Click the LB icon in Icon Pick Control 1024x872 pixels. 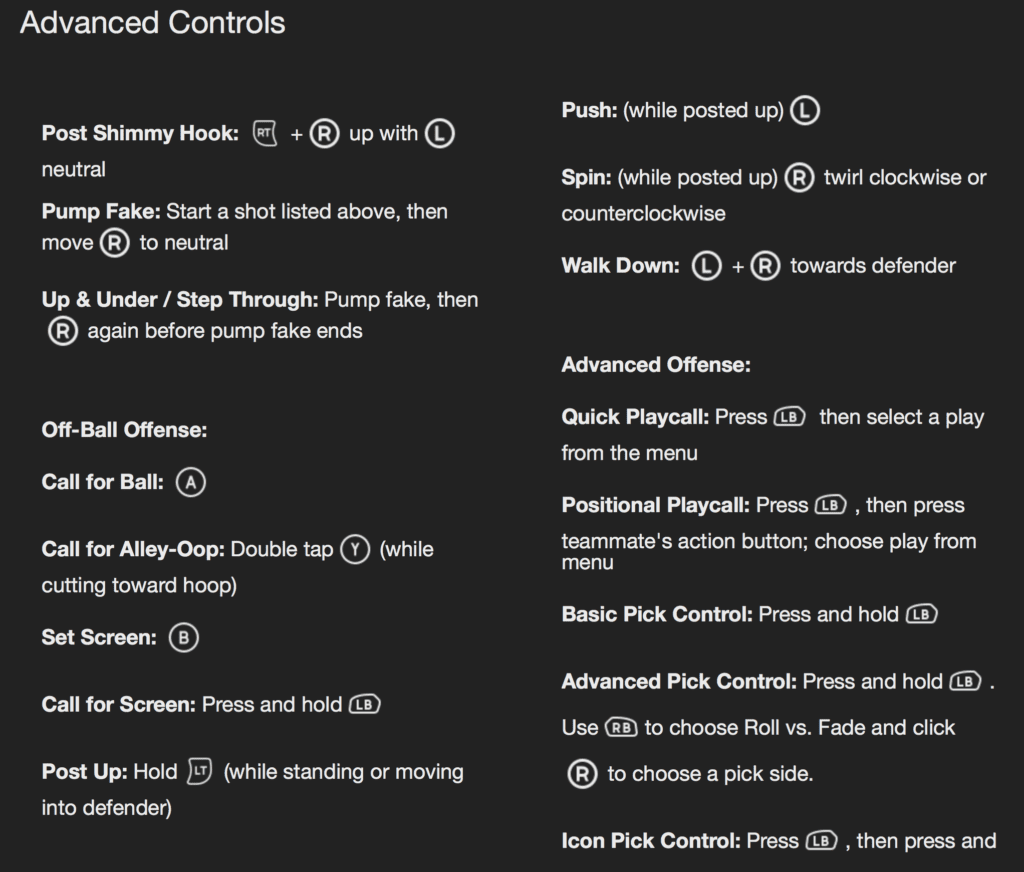tap(821, 841)
